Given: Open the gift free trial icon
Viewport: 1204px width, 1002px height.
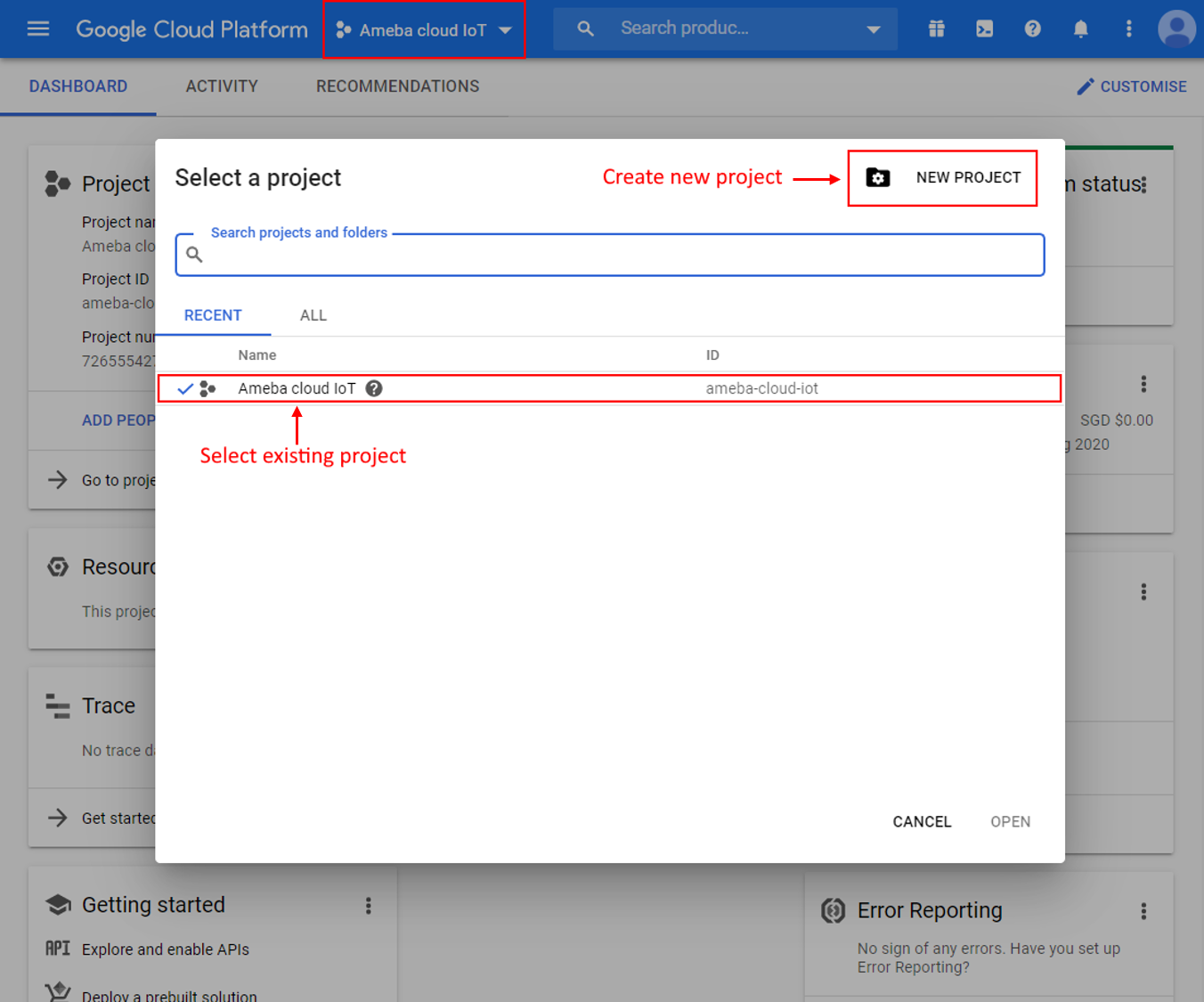Looking at the screenshot, I should coord(936,29).
